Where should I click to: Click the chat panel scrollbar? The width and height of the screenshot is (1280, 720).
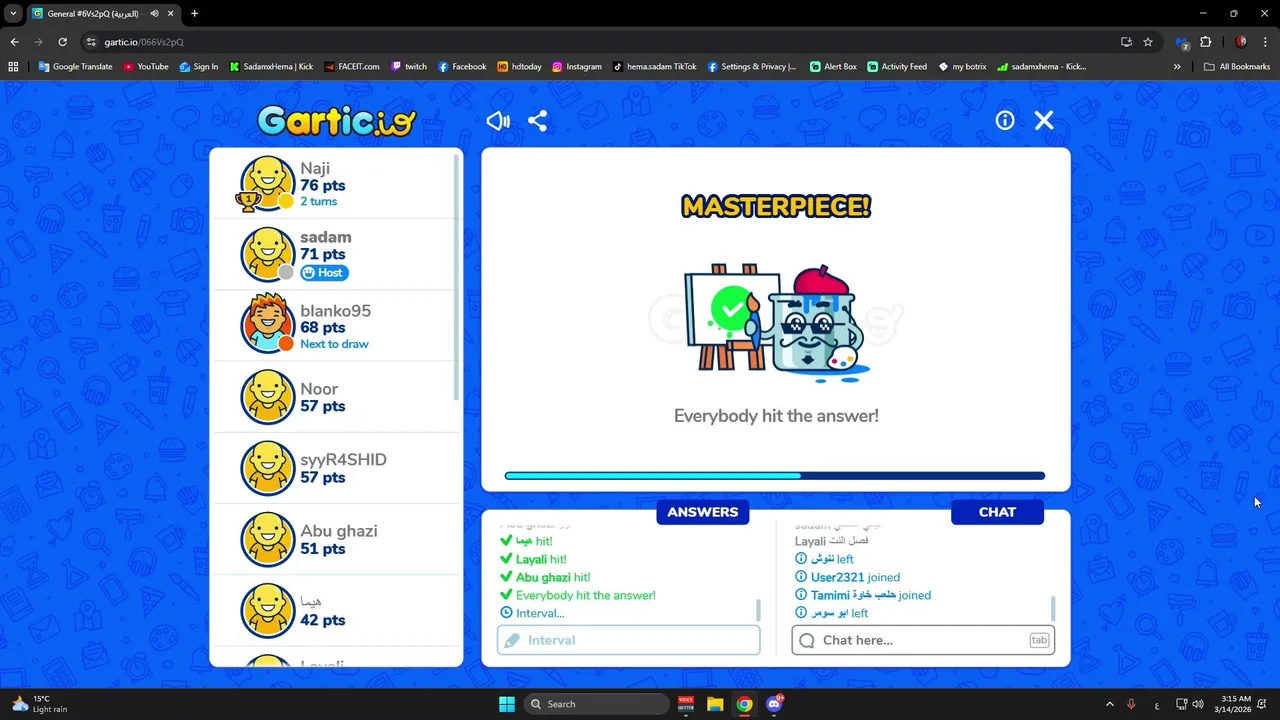1052,609
